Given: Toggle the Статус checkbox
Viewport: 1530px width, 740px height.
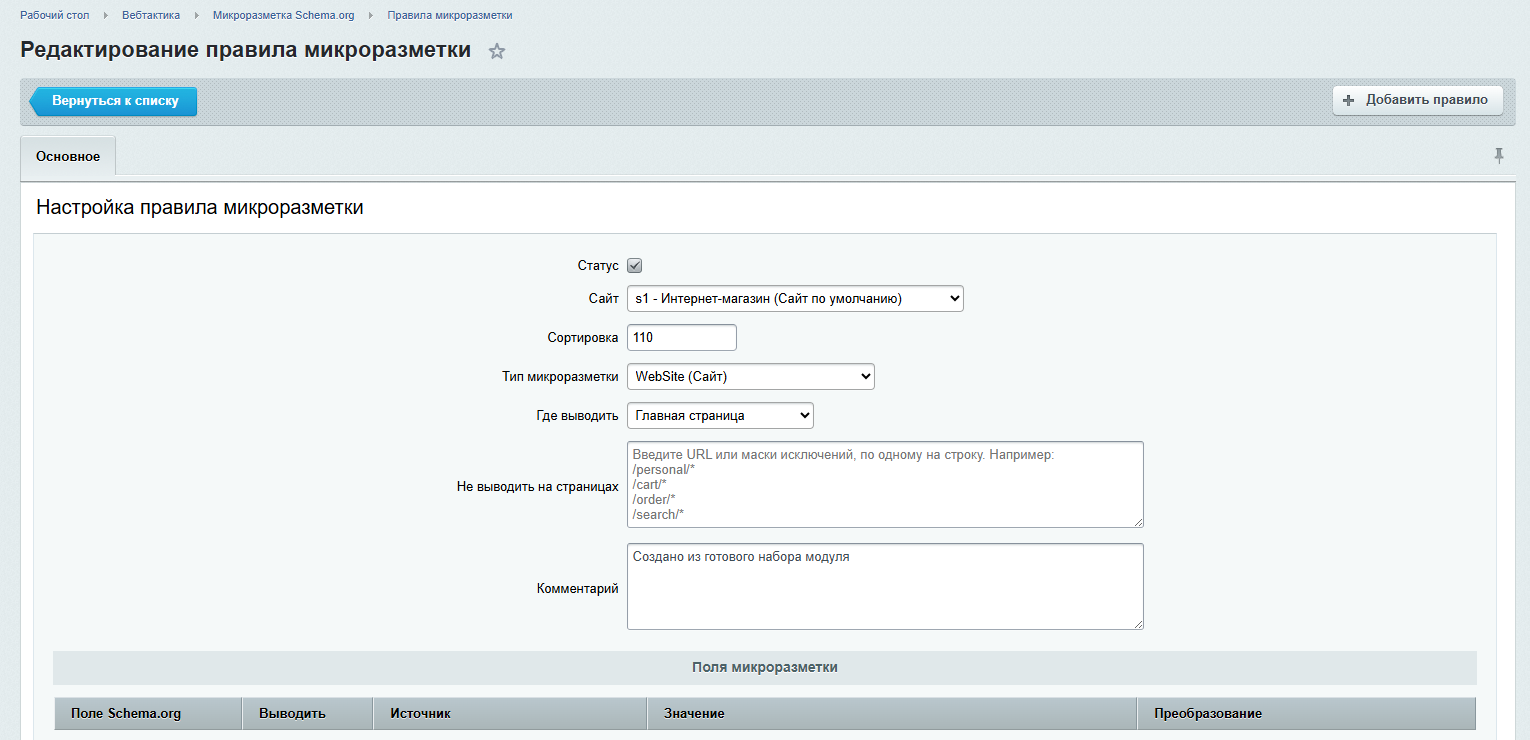Looking at the screenshot, I should tap(634, 266).
